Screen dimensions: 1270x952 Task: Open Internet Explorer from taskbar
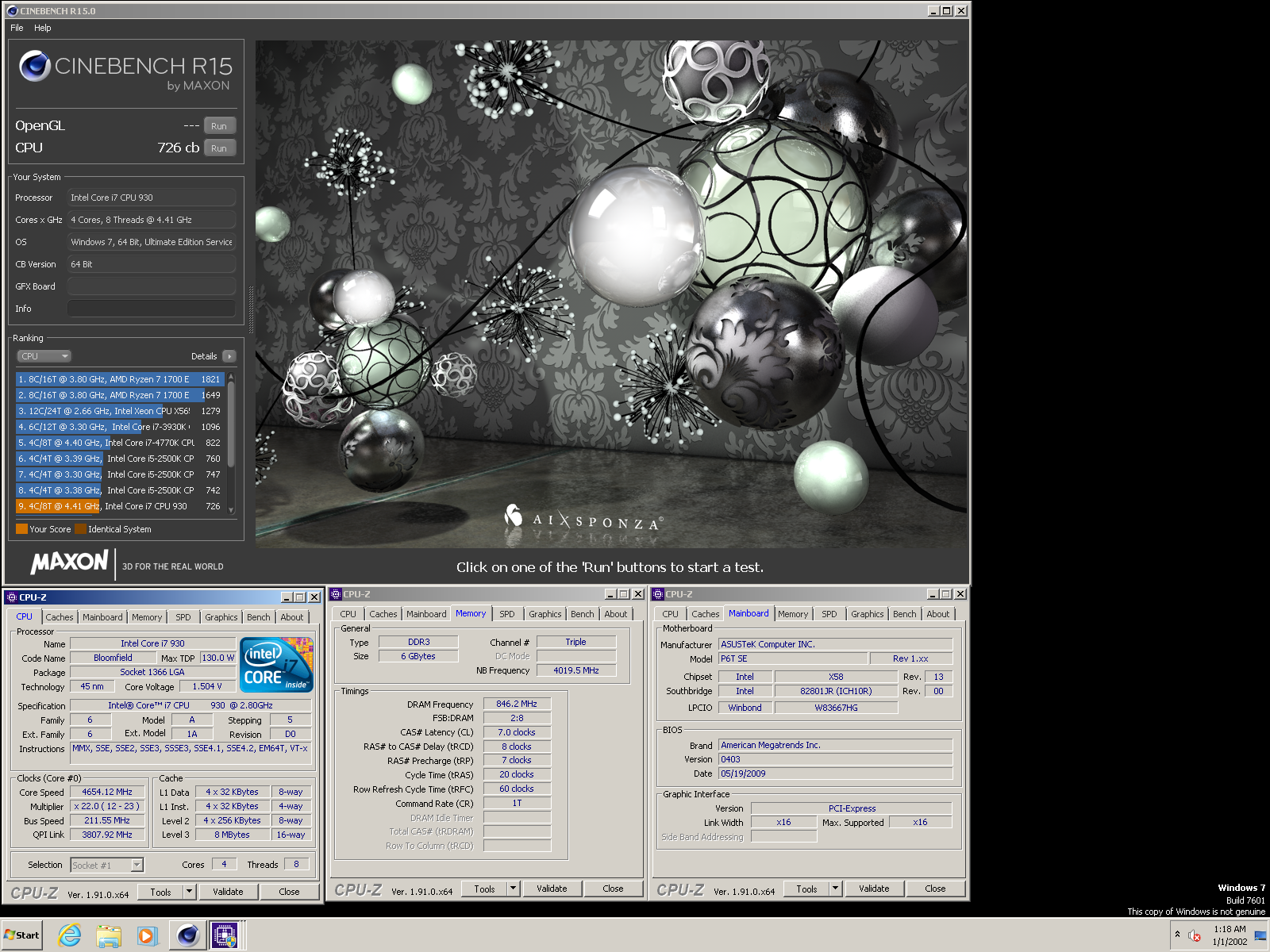point(70,935)
